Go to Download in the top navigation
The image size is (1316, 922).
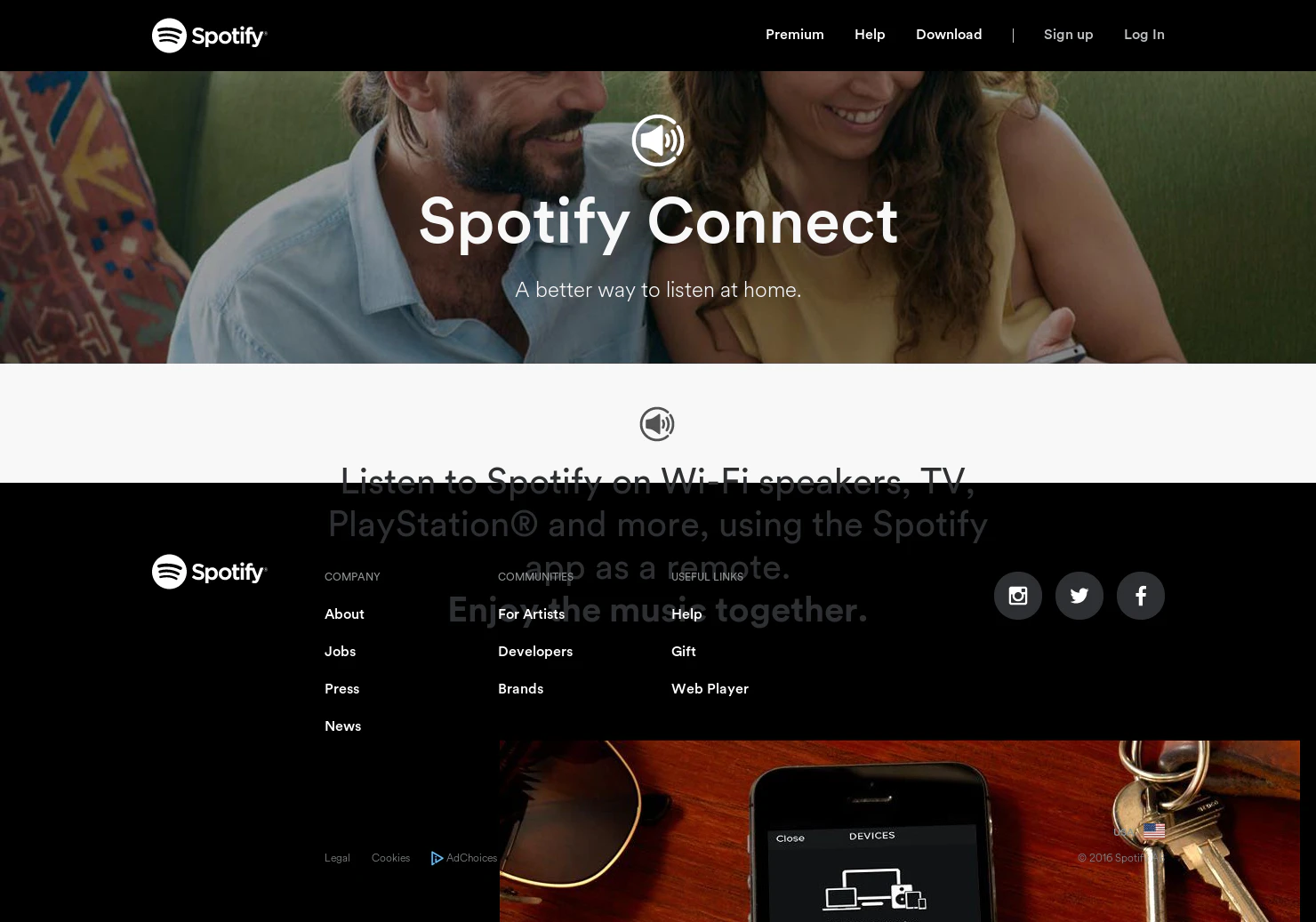[949, 35]
